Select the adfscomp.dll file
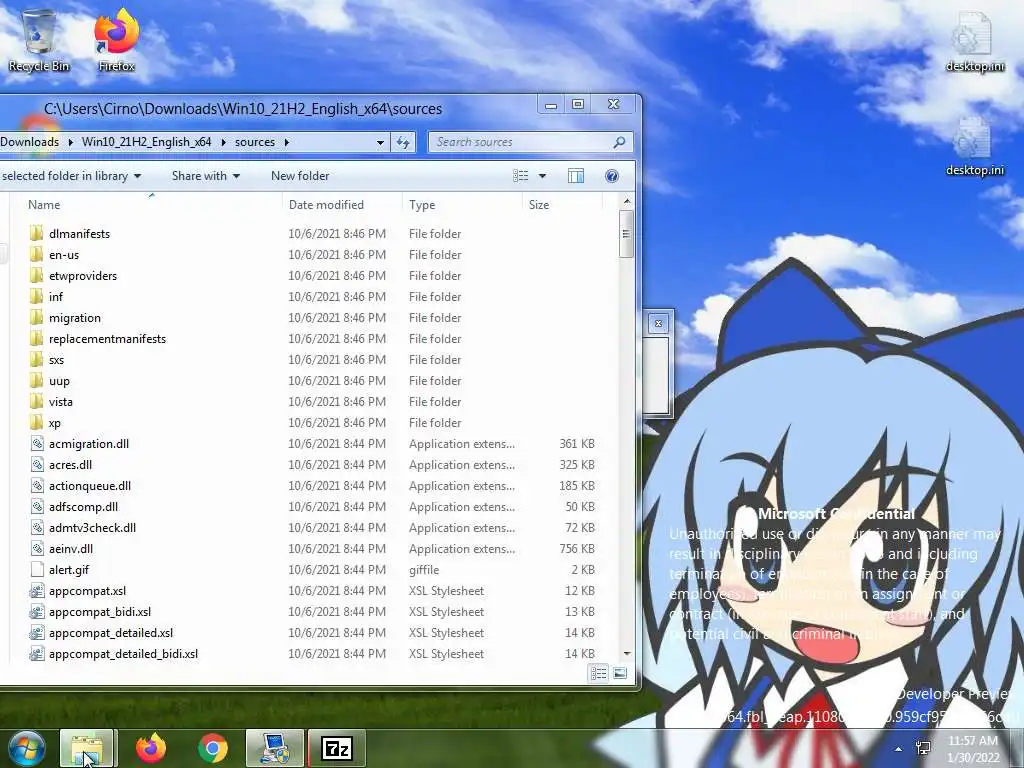 pyautogui.click(x=312, y=506)
